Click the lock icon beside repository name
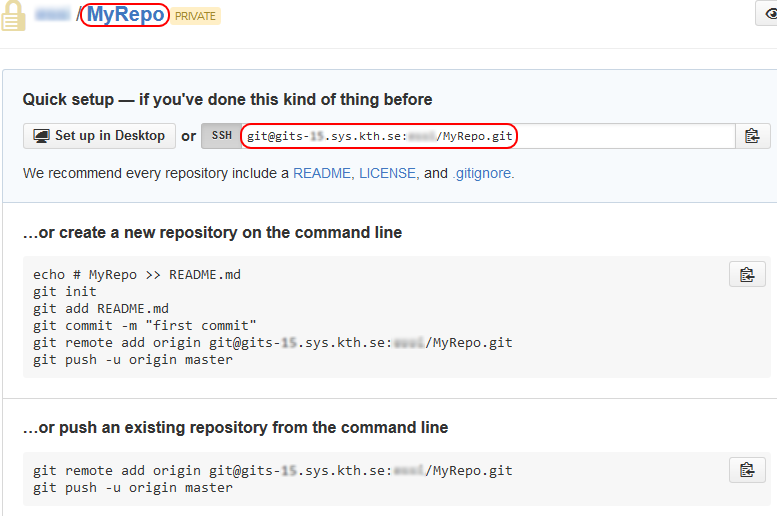Viewport: 777px width, 516px height. 12,17
